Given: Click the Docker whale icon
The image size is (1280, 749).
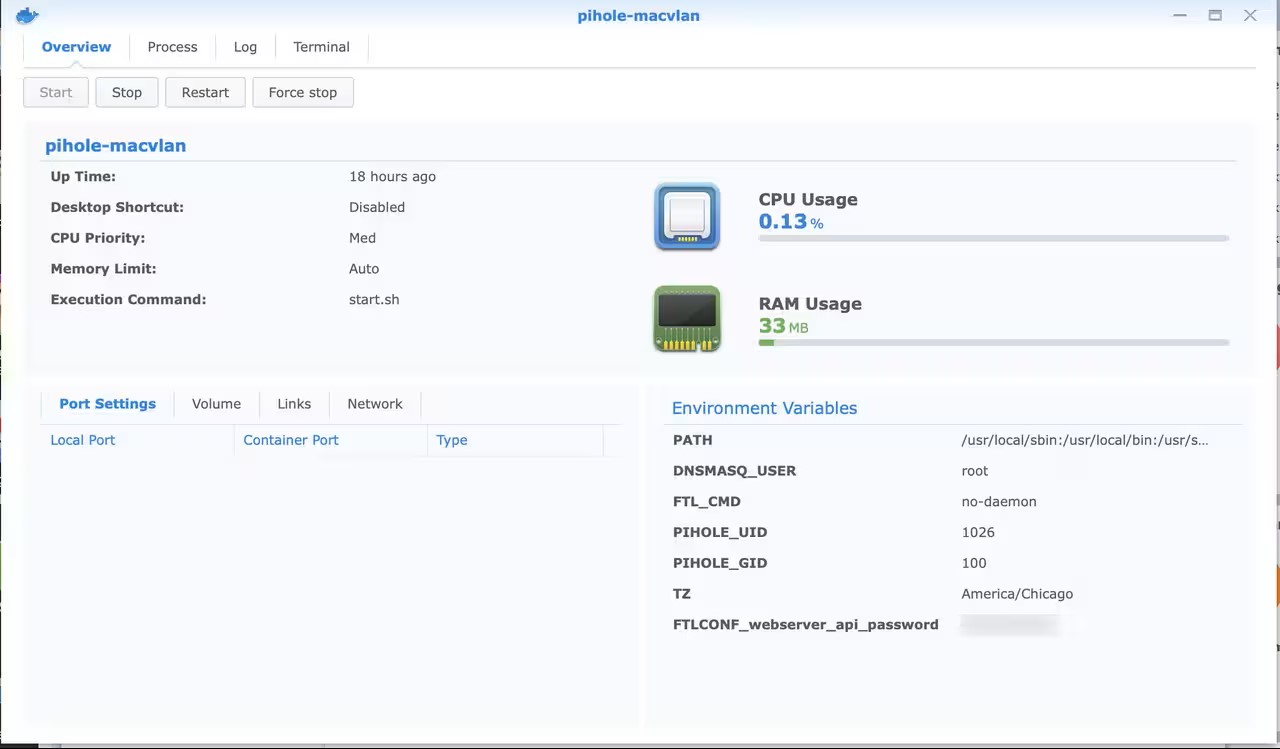Looking at the screenshot, I should pos(27,15).
